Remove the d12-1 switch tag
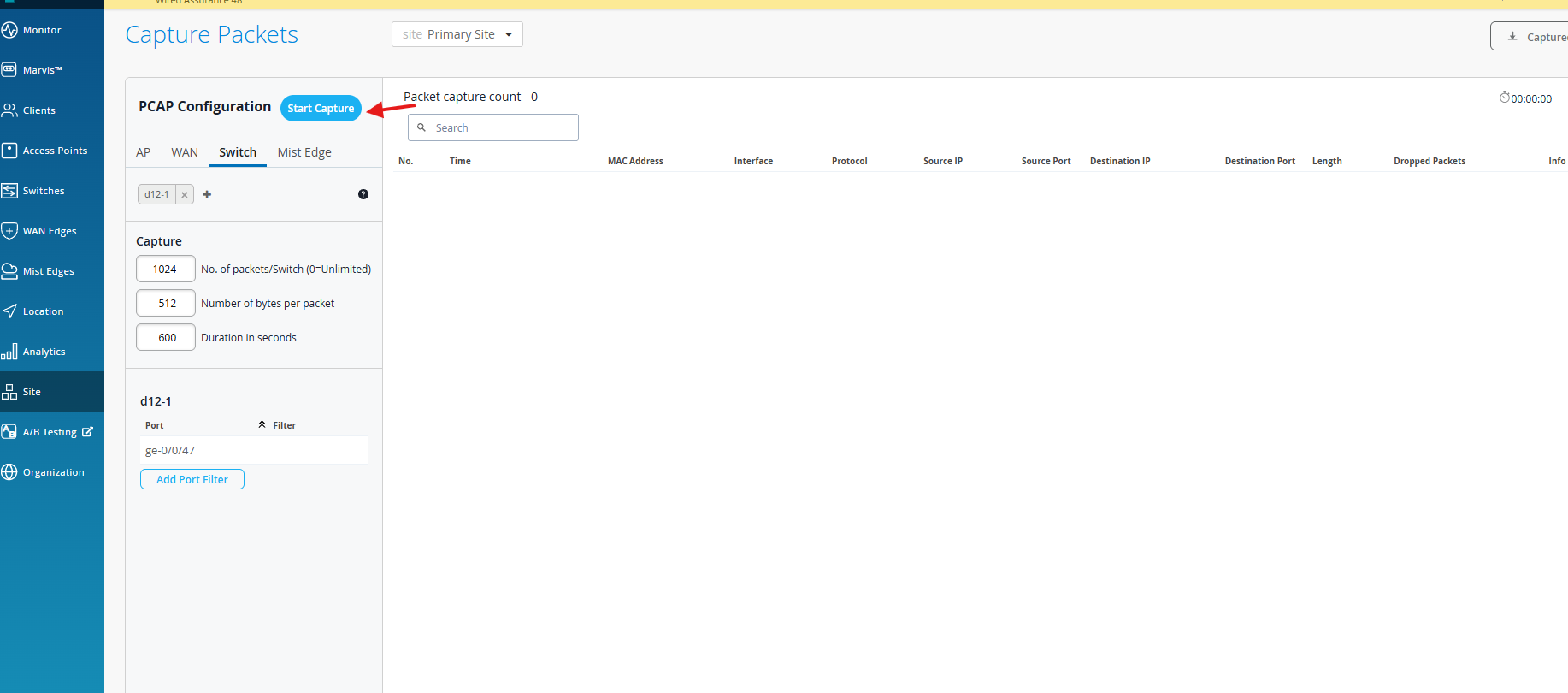 [185, 195]
